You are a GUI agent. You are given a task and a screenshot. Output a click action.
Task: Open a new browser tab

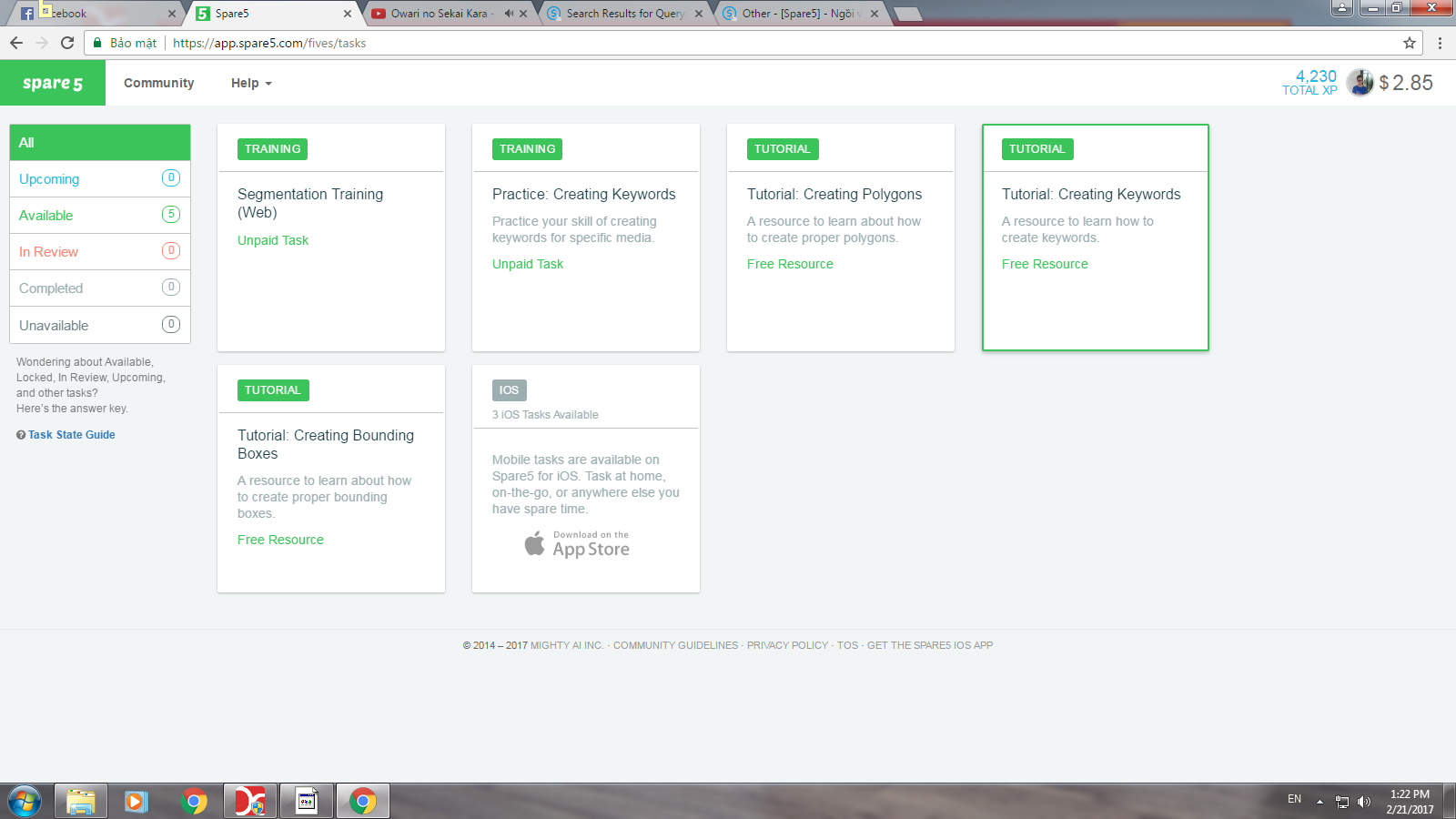click(907, 14)
